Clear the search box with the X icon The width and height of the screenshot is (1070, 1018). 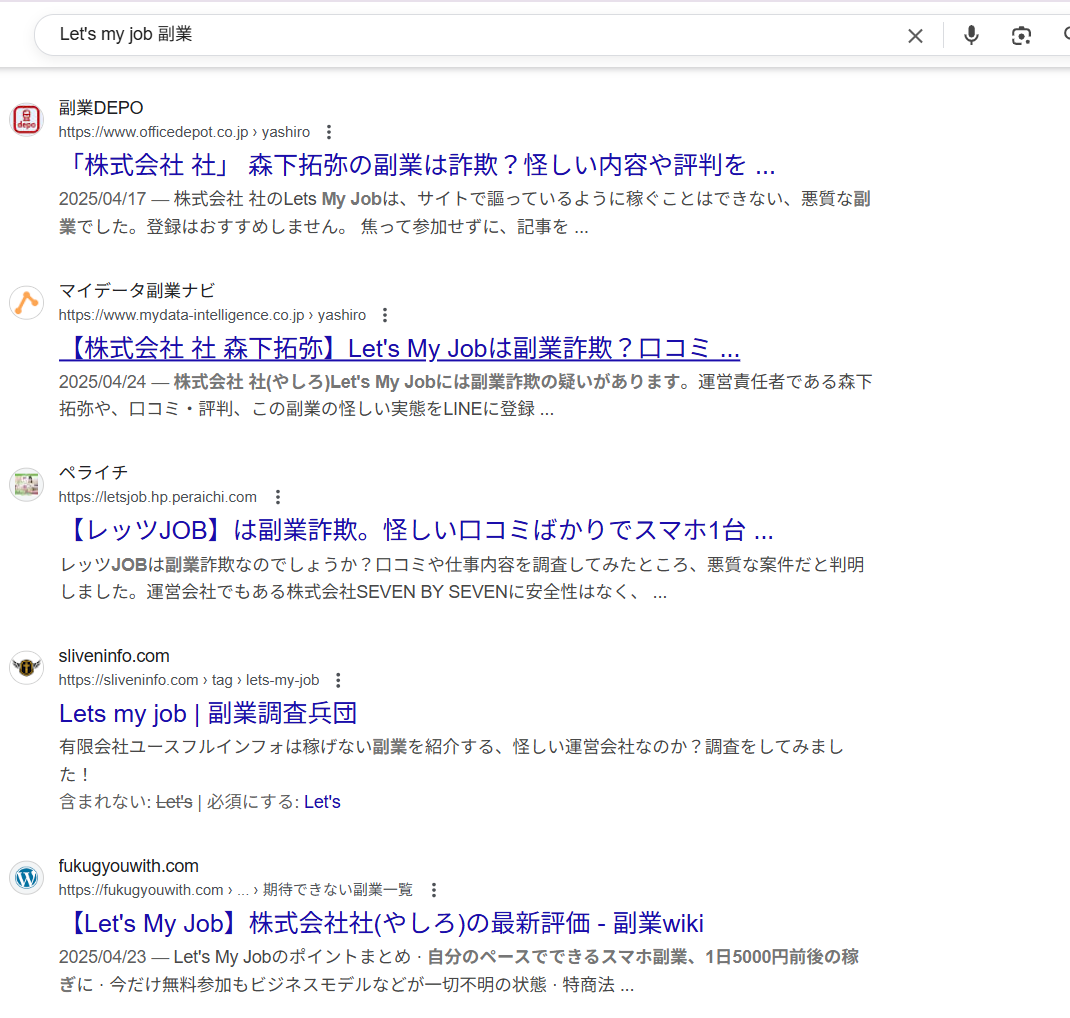click(x=915, y=35)
